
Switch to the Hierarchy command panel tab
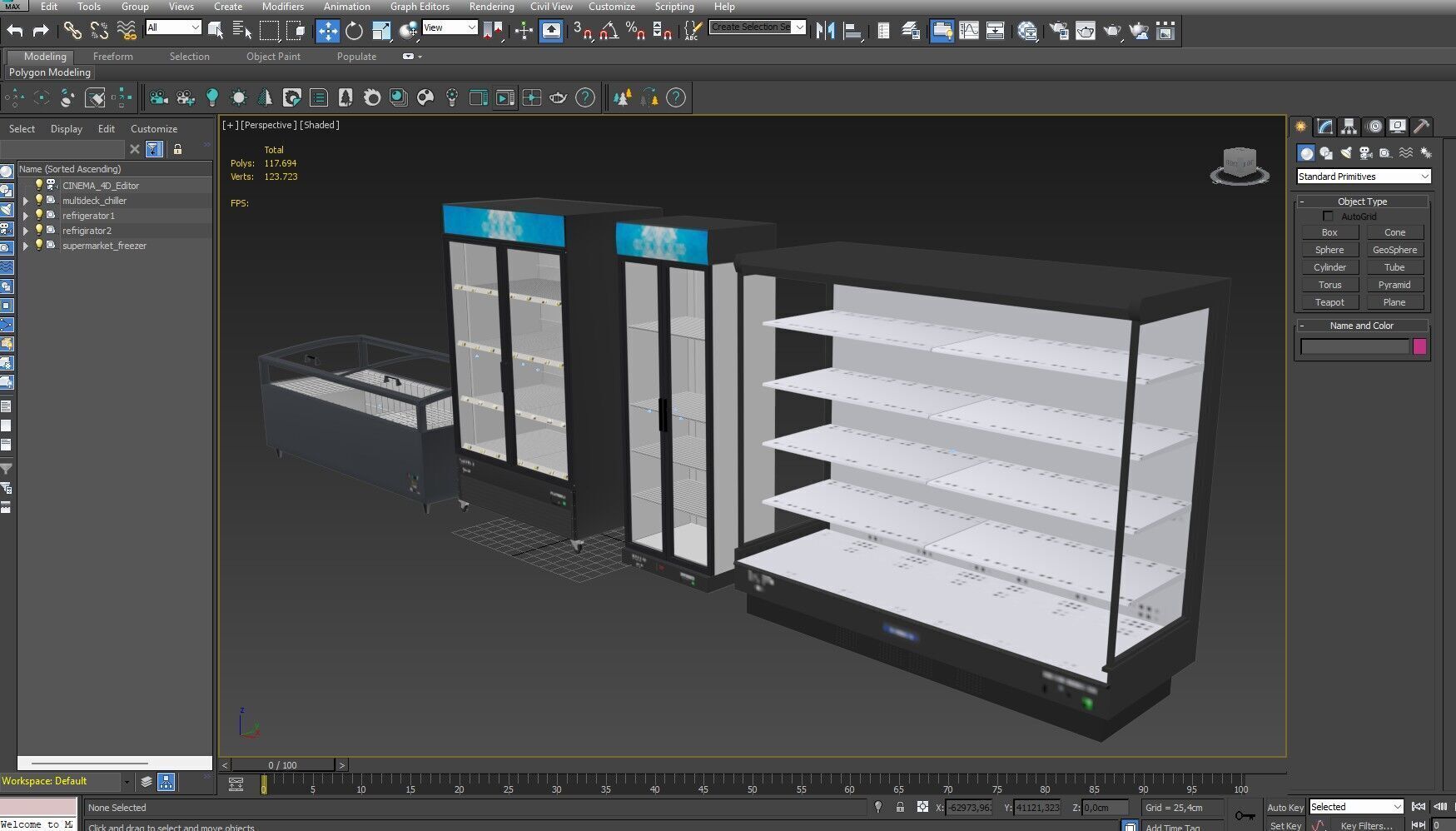pos(1349,127)
